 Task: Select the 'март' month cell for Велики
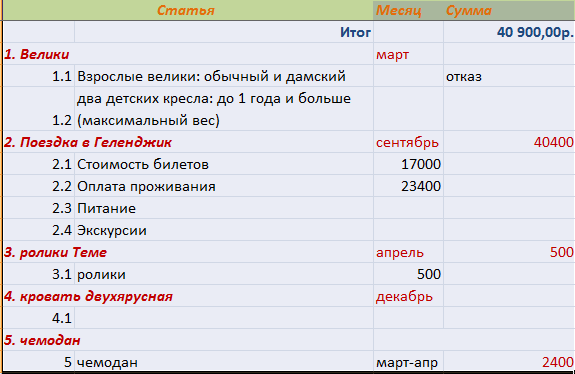(408, 54)
